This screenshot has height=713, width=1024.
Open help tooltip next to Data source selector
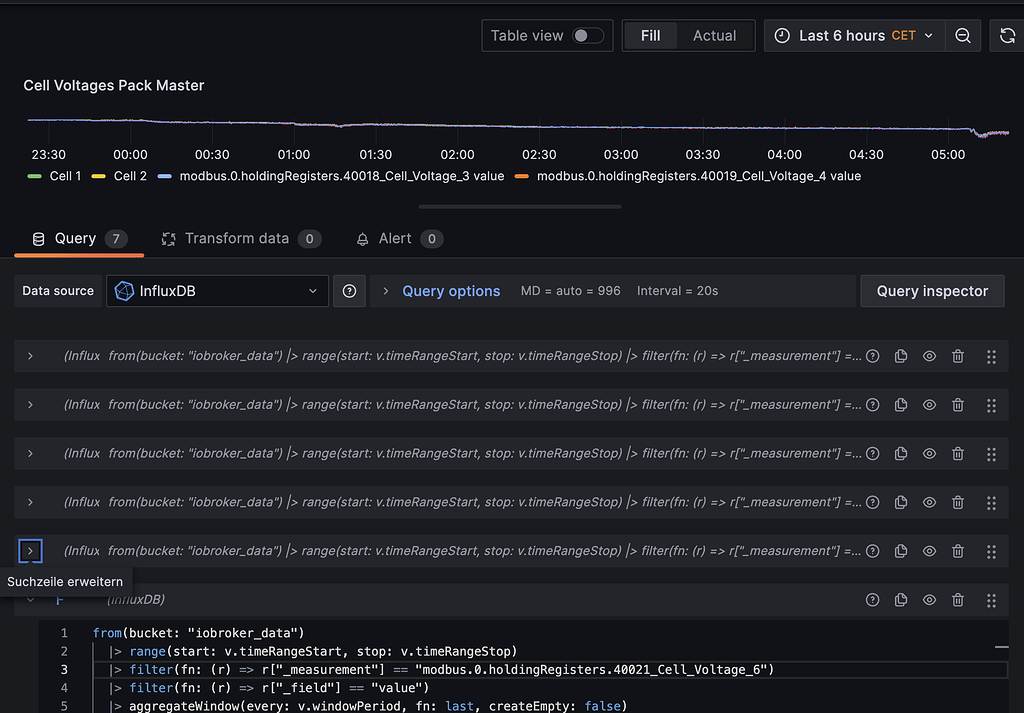tap(349, 291)
